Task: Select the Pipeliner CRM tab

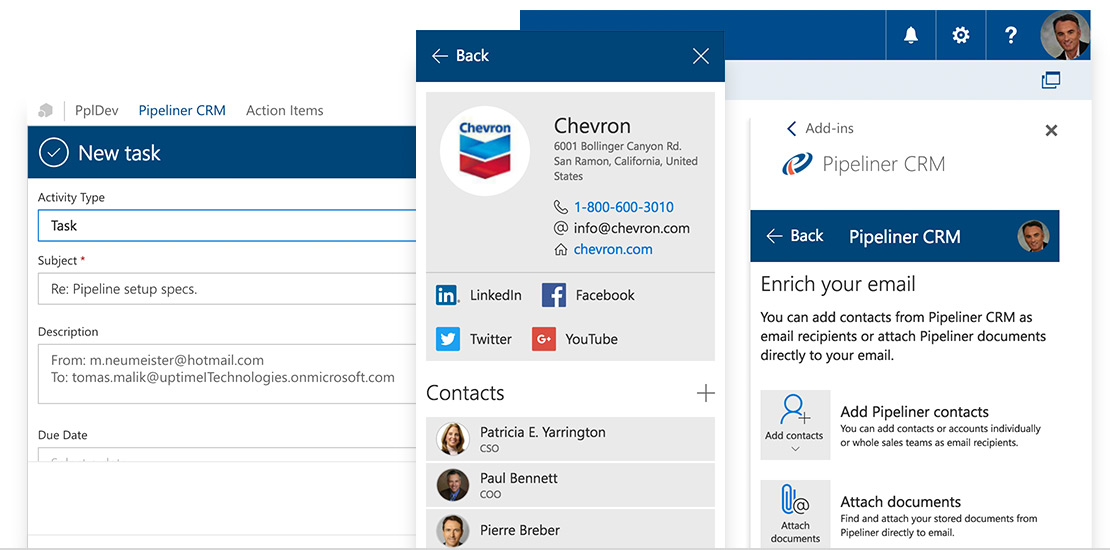Action: click(182, 110)
